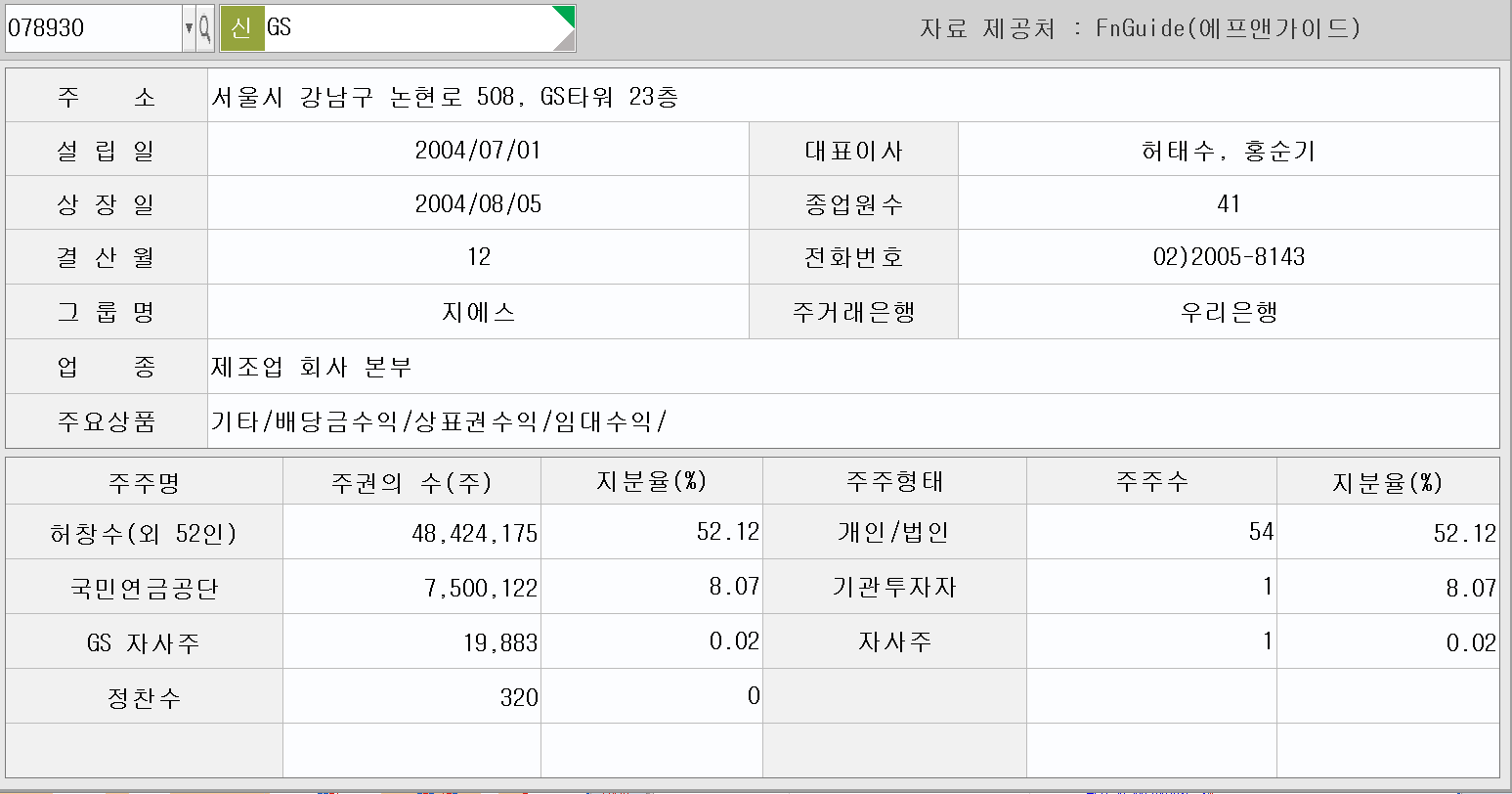The height and width of the screenshot is (794, 1512).
Task: Select the employee count value 41
Action: (x=1229, y=203)
